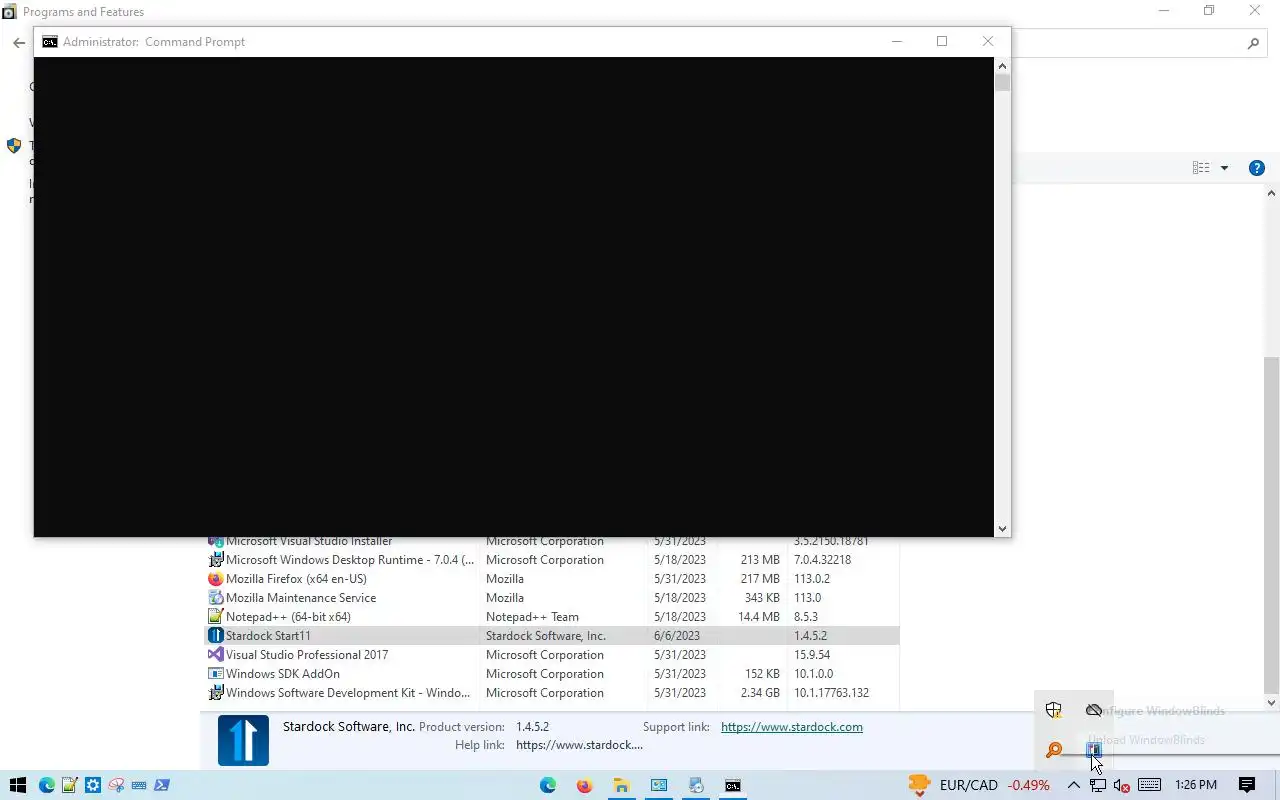This screenshot has height=800, width=1280.
Task: Click the "2.34 GB" size cell
Action: pos(759,693)
